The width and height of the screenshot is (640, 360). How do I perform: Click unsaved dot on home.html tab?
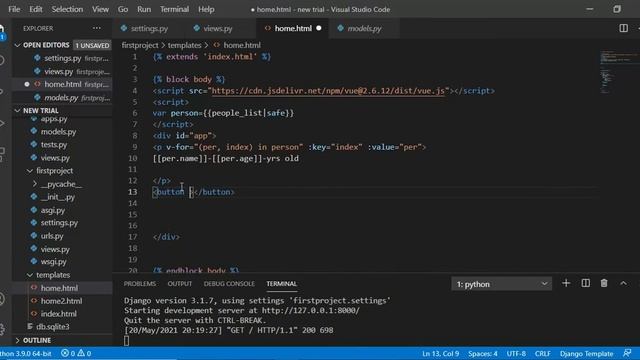point(319,28)
